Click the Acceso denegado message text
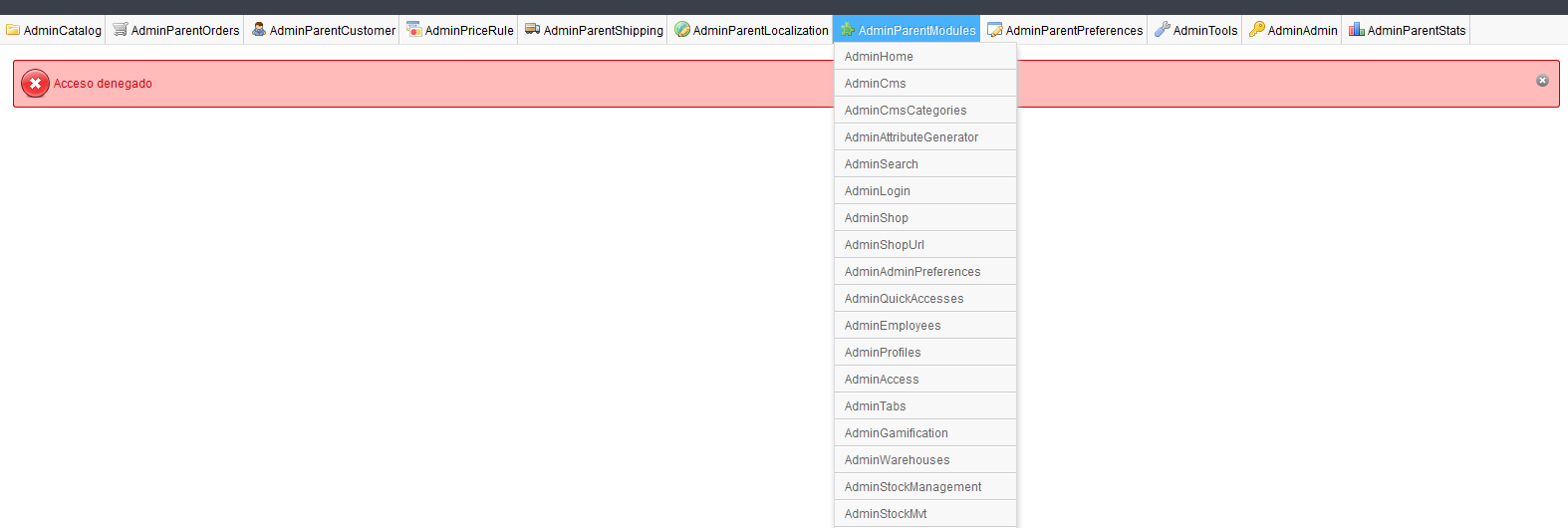This screenshot has height=528, width=1568. tap(103, 84)
